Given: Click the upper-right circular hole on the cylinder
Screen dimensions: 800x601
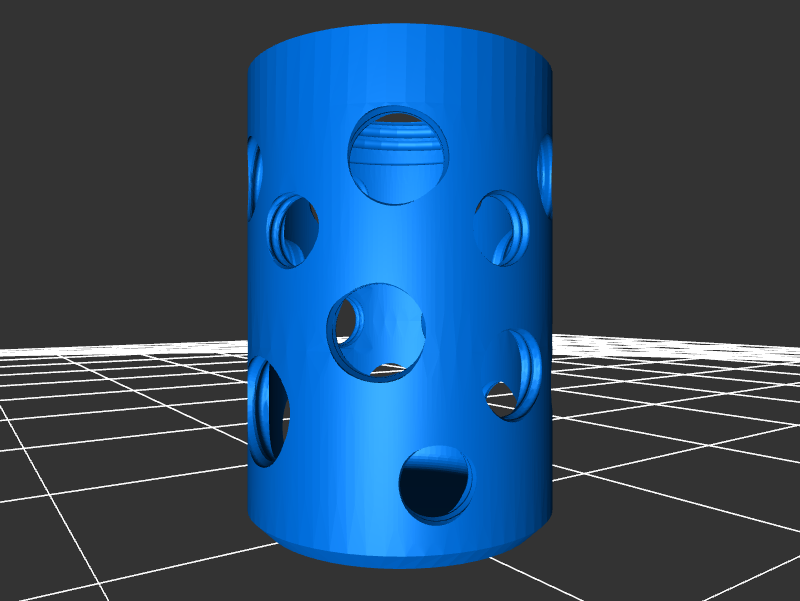Looking at the screenshot, I should tap(503, 228).
